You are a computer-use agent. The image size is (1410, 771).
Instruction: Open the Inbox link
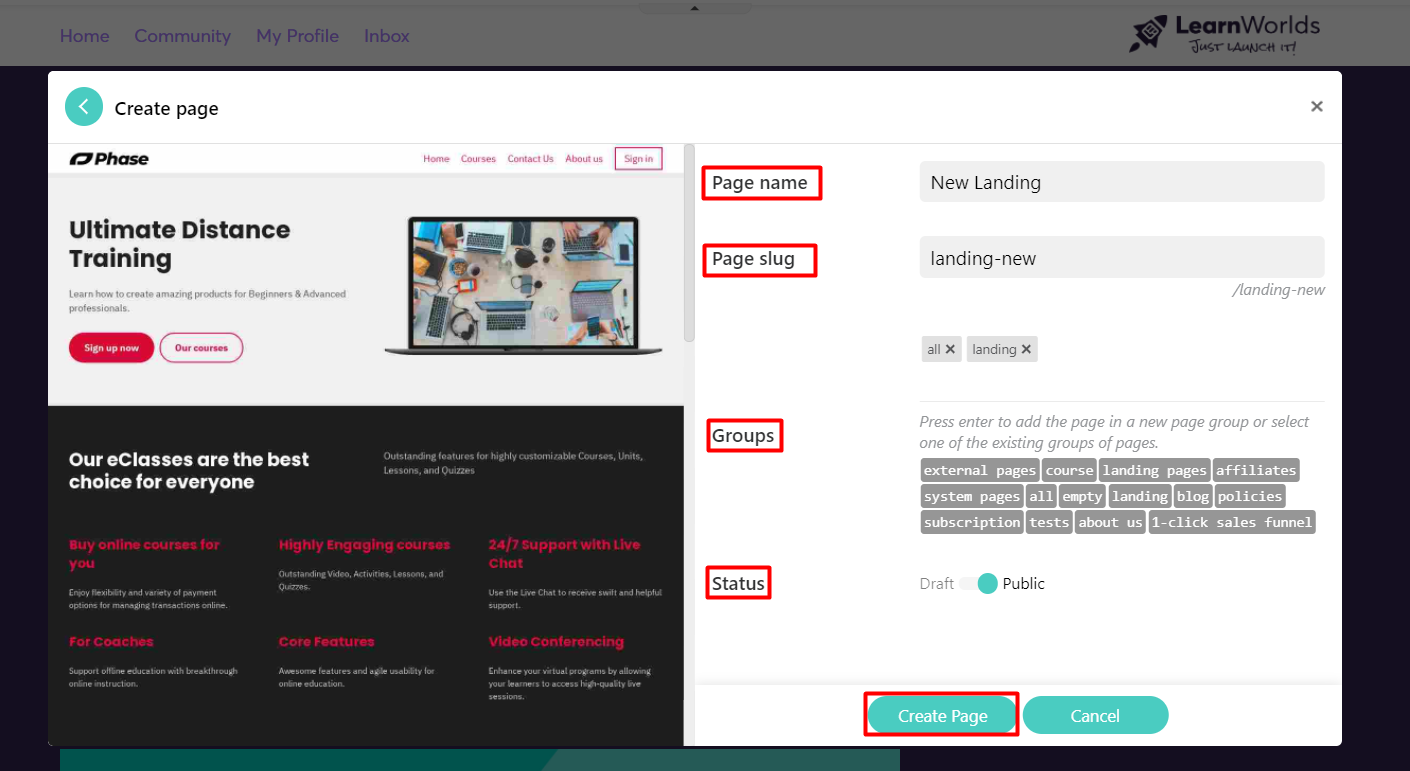click(x=386, y=36)
